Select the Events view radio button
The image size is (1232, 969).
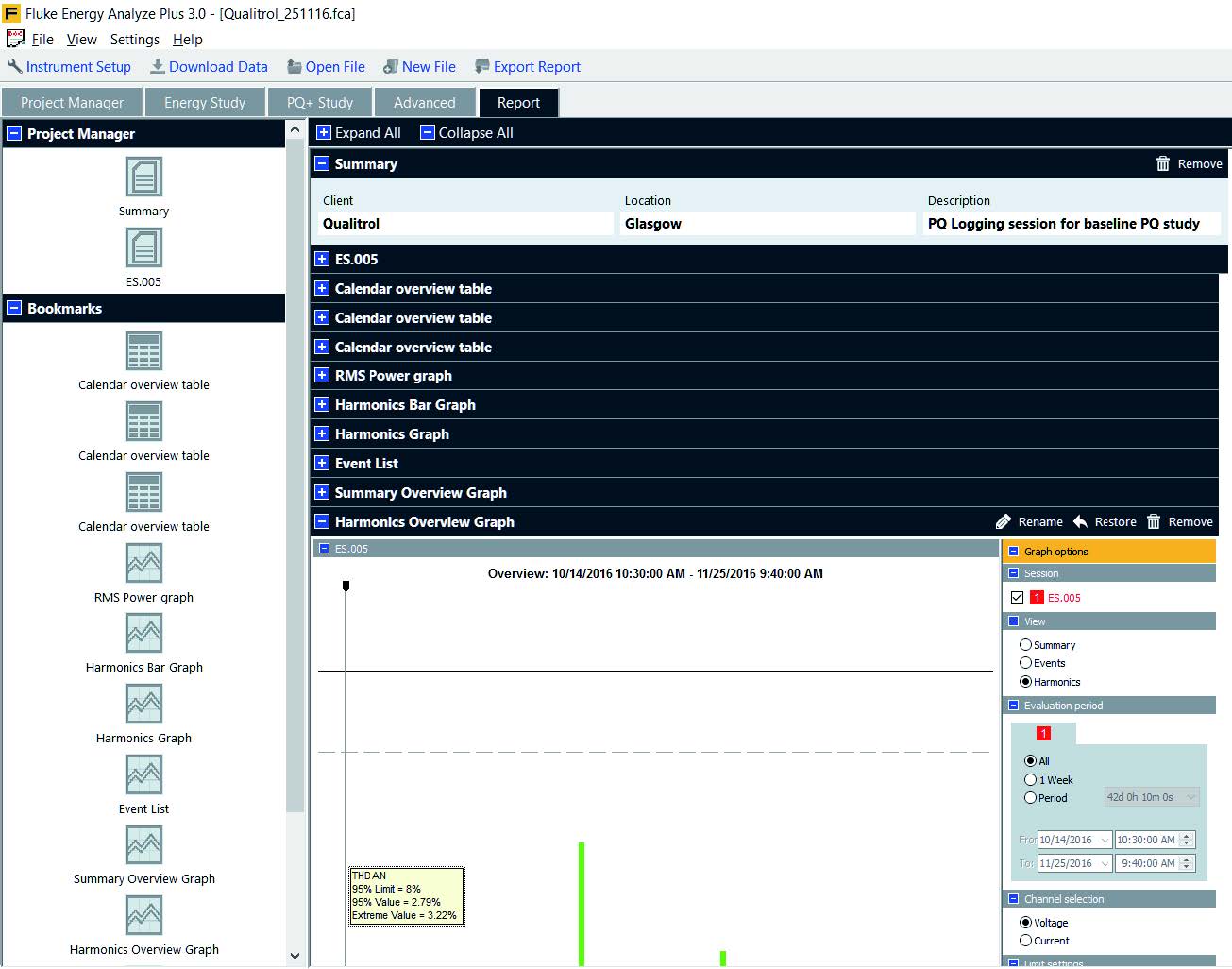1025,662
